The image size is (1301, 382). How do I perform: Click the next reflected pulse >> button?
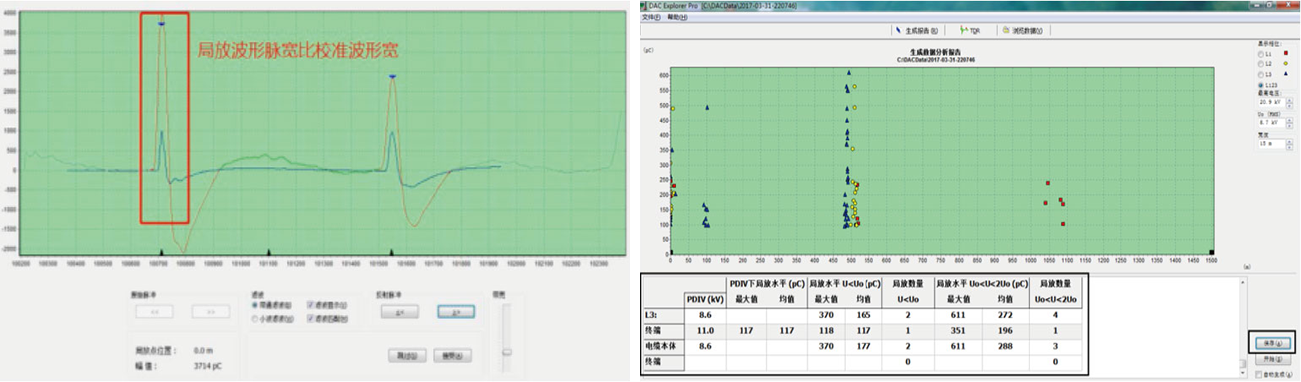(x=456, y=312)
